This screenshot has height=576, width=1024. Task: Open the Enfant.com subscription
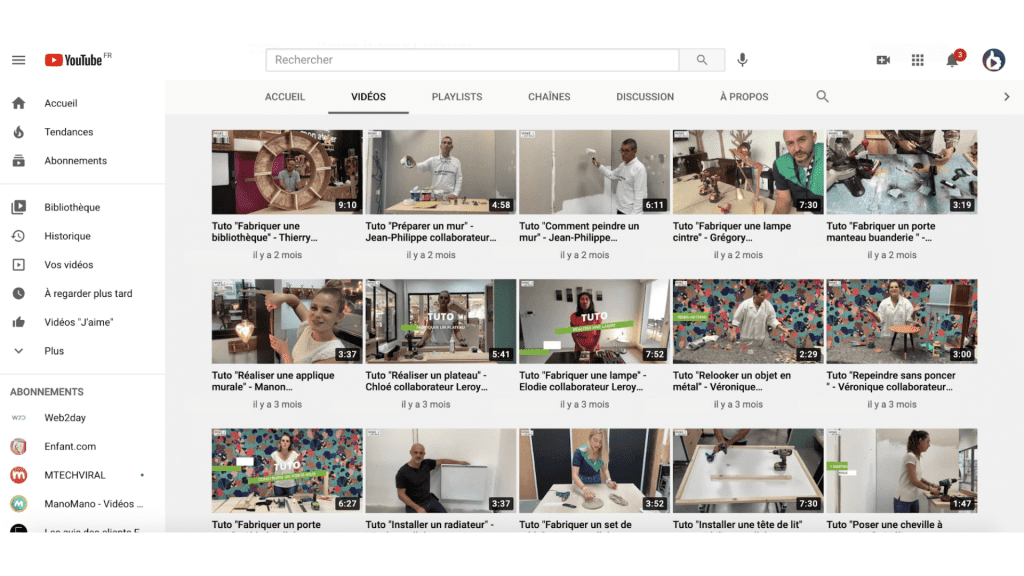point(70,447)
